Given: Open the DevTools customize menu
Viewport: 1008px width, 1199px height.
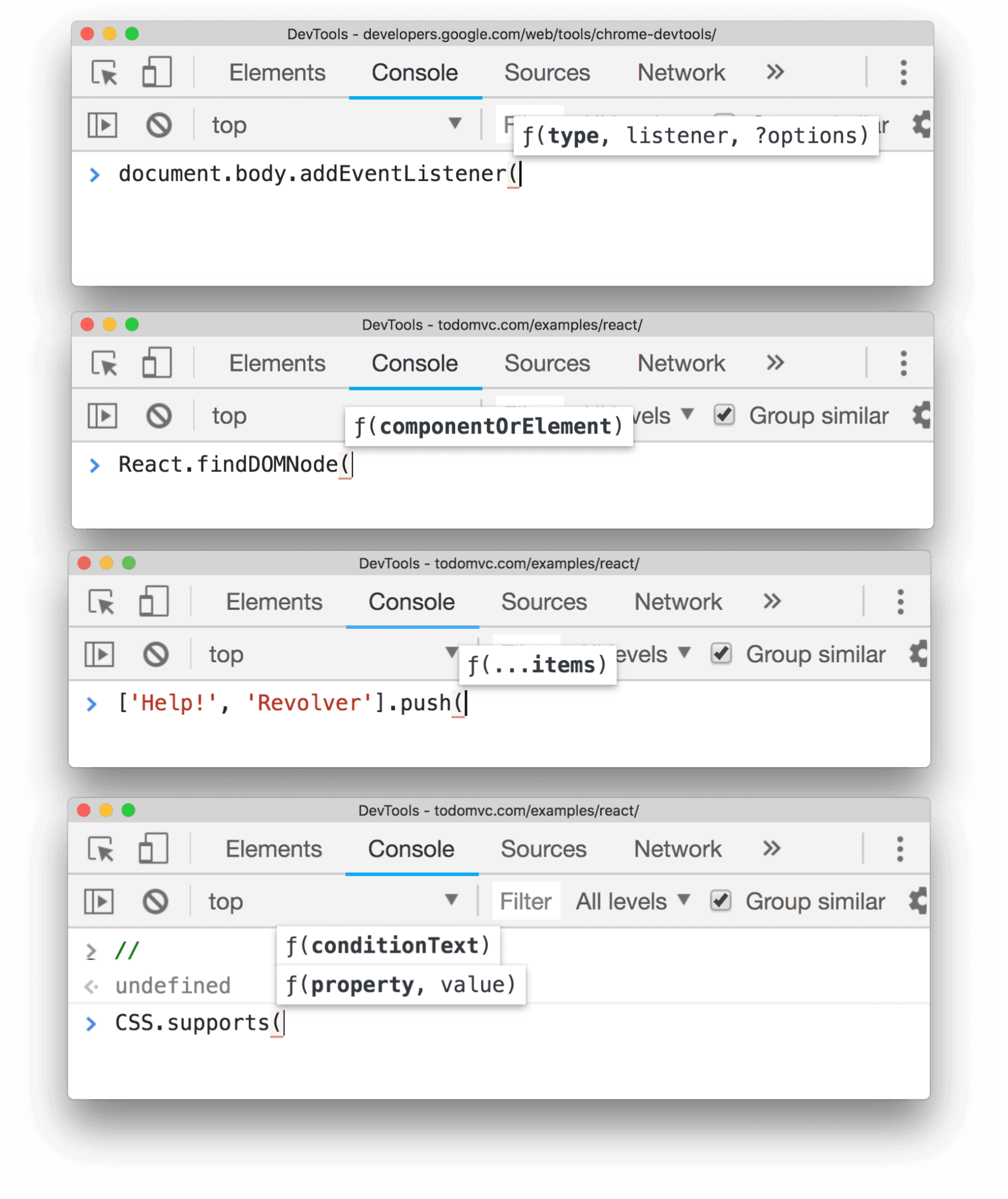Looking at the screenshot, I should pyautogui.click(x=903, y=73).
